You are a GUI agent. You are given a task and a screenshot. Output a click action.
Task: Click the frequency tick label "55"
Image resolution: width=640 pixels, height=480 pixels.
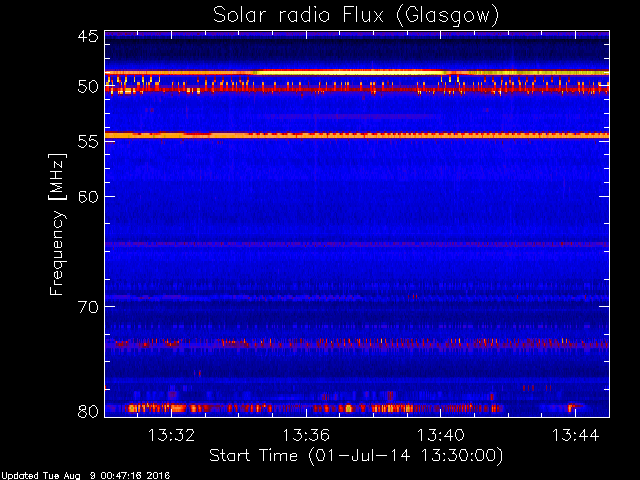[88, 141]
